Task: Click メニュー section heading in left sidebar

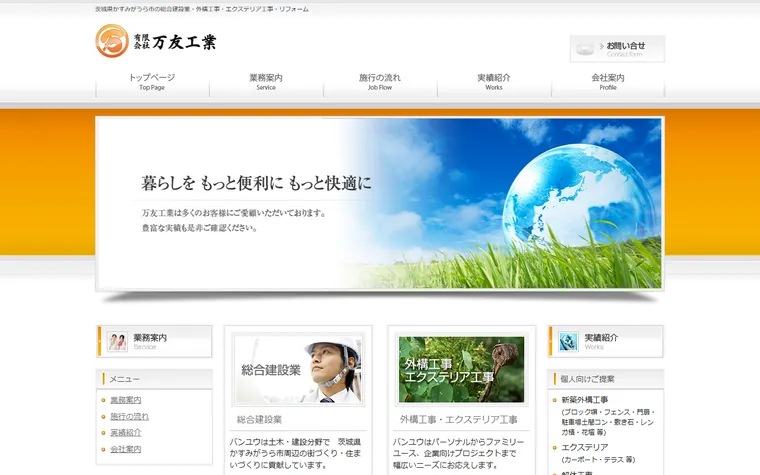Action: point(125,379)
